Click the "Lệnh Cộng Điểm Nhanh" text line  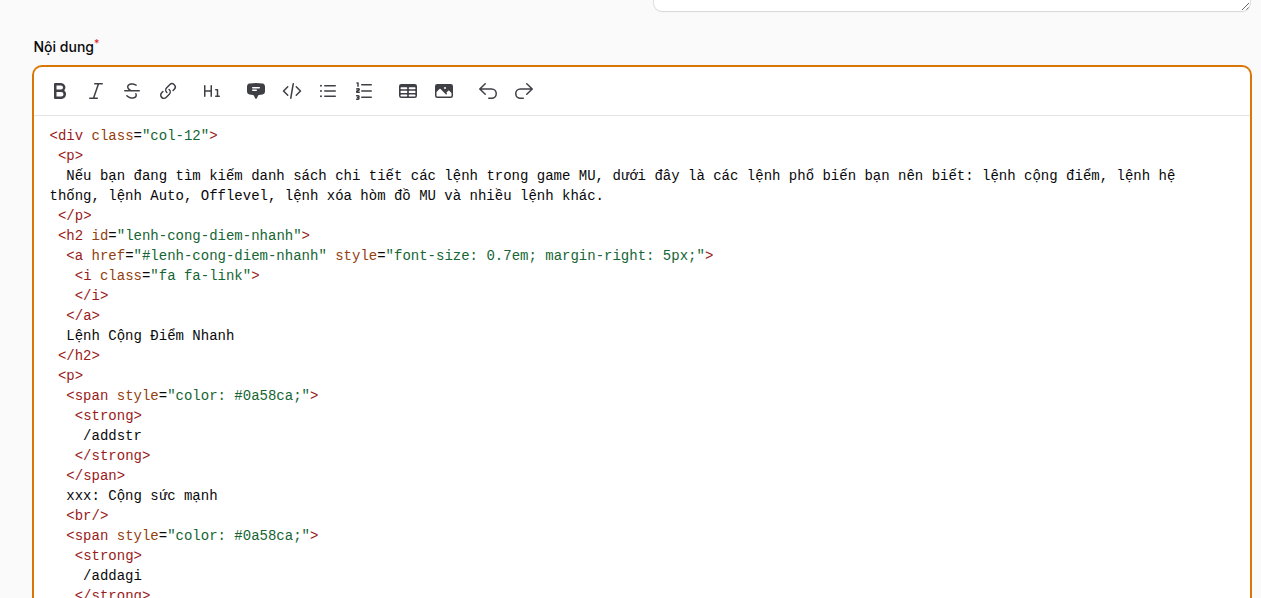(150, 335)
